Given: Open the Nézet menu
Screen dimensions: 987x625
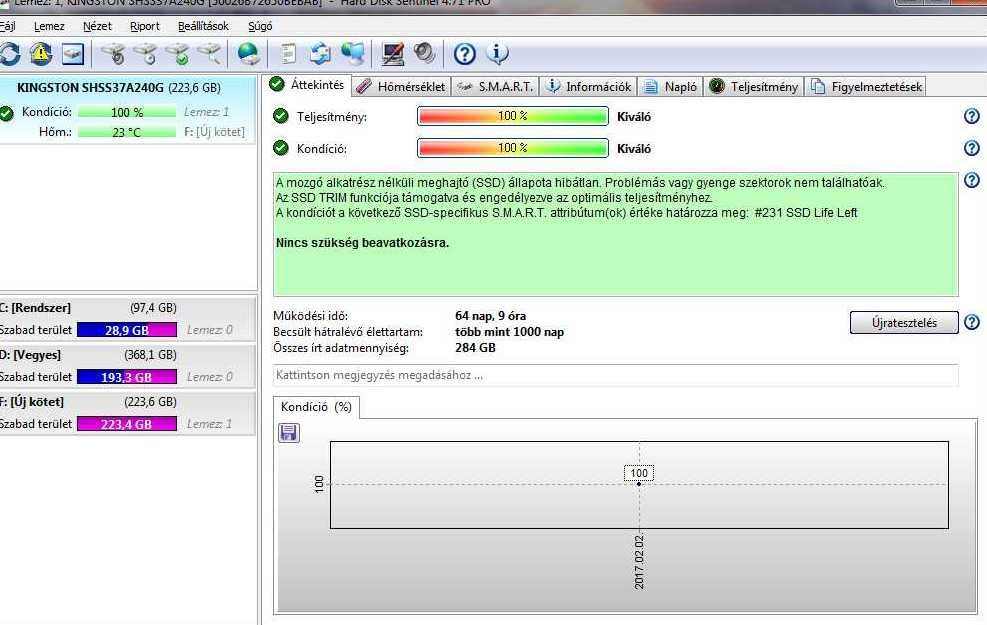Looking at the screenshot, I should pyautogui.click(x=97, y=26).
